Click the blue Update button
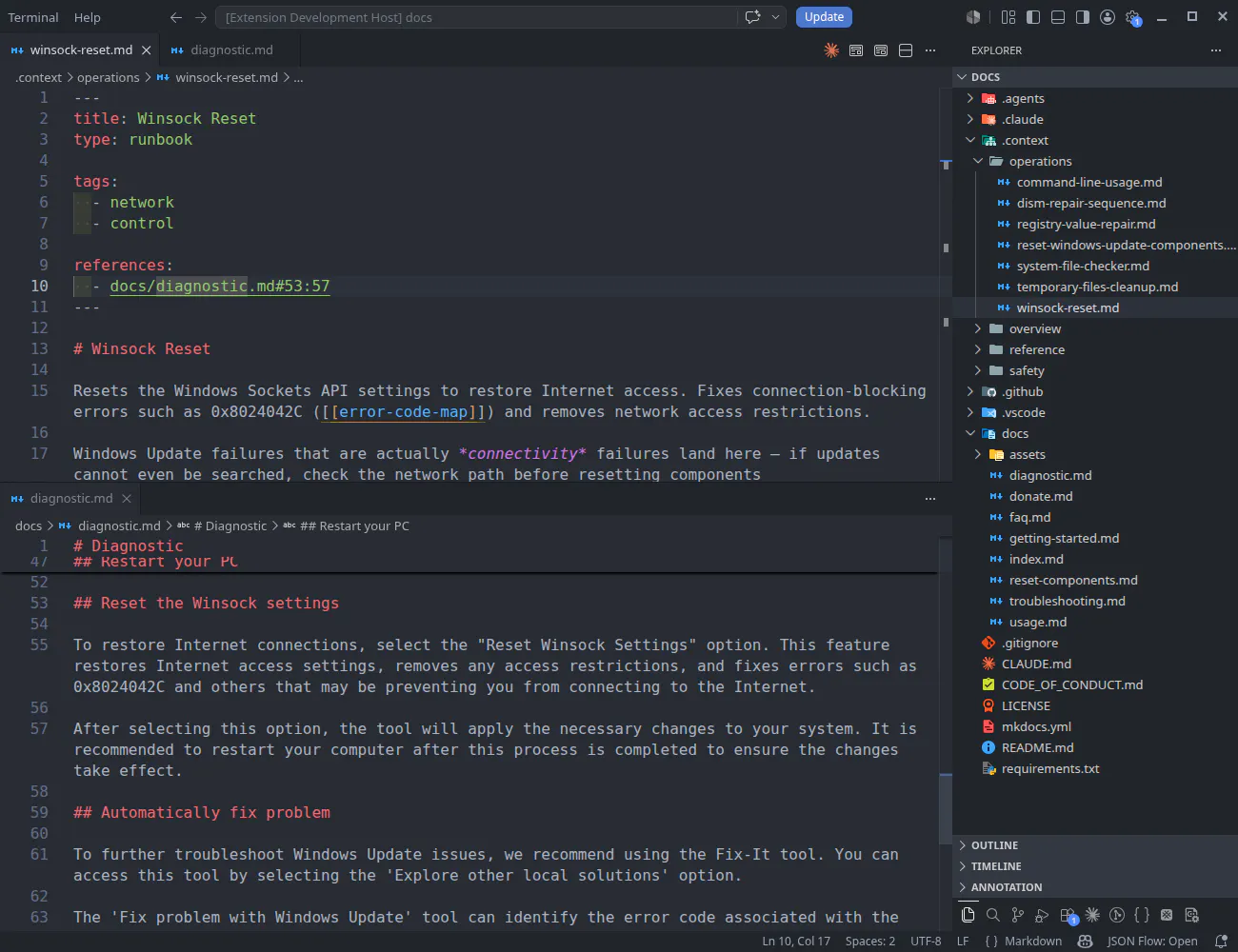The width and height of the screenshot is (1238, 952). pyautogui.click(x=824, y=17)
